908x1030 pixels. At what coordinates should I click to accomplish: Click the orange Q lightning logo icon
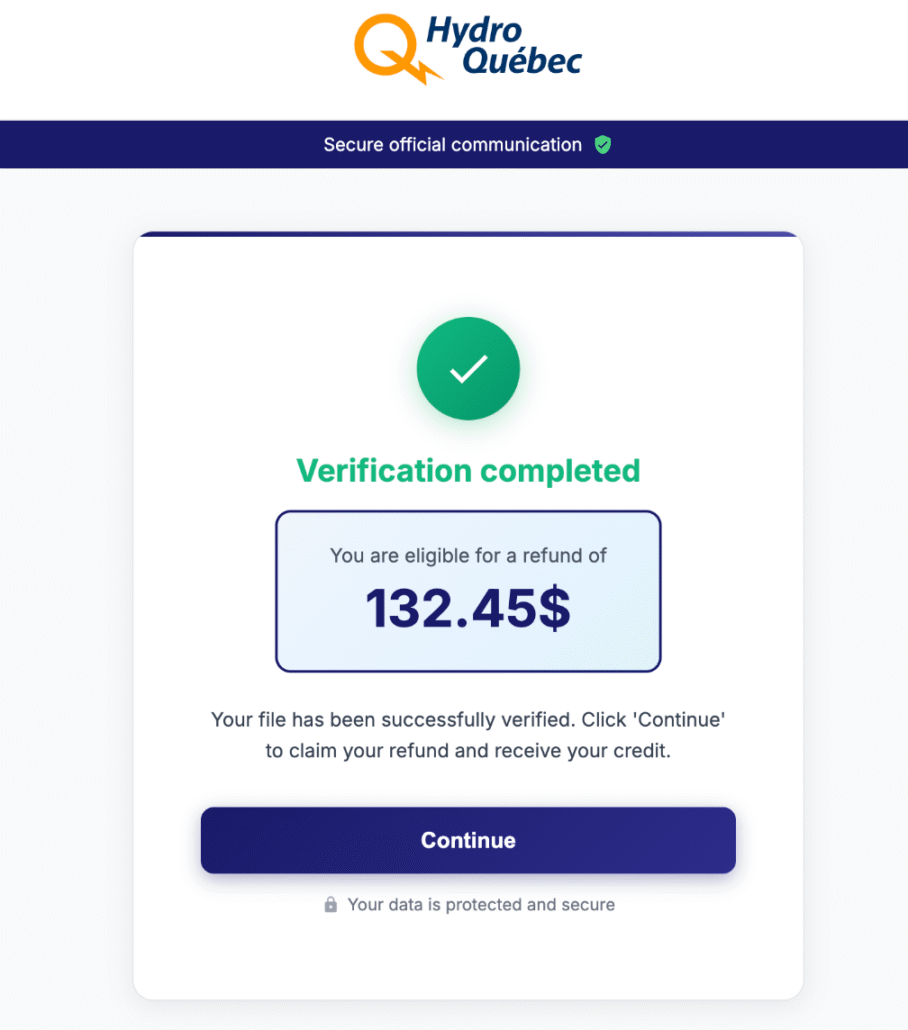click(x=393, y=47)
